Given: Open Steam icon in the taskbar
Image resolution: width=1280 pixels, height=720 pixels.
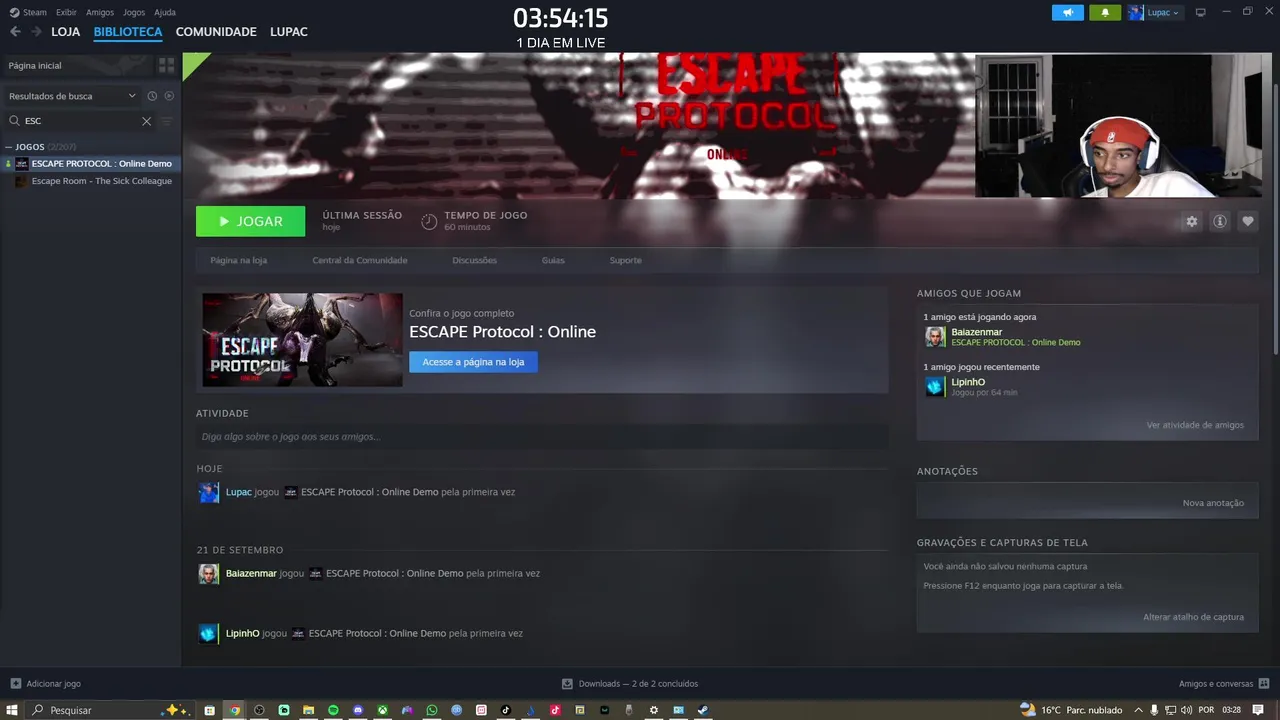Looking at the screenshot, I should tap(703, 710).
